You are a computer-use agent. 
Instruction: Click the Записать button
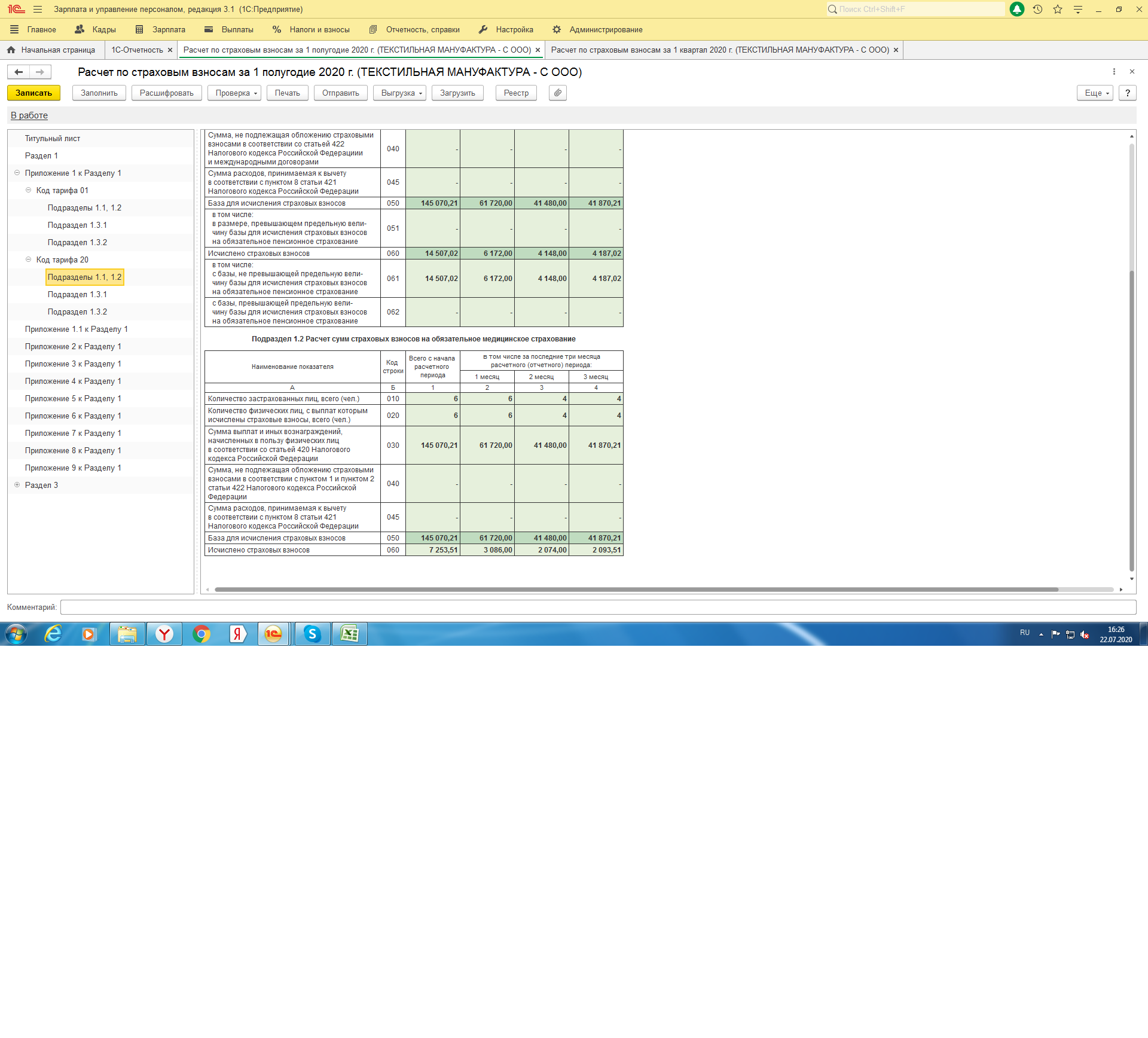coord(33,93)
